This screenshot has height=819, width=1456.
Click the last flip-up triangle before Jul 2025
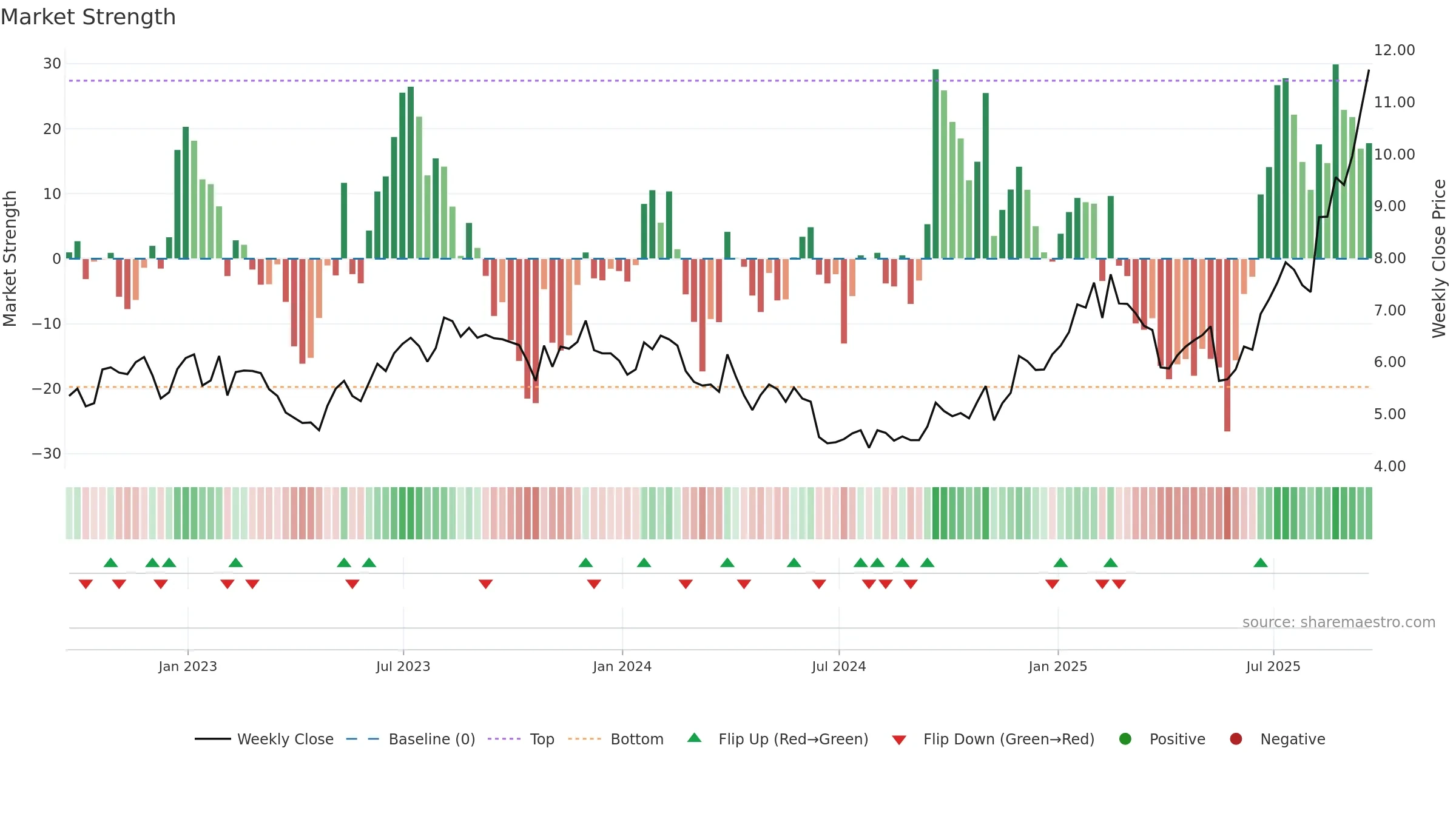pyautogui.click(x=1261, y=562)
